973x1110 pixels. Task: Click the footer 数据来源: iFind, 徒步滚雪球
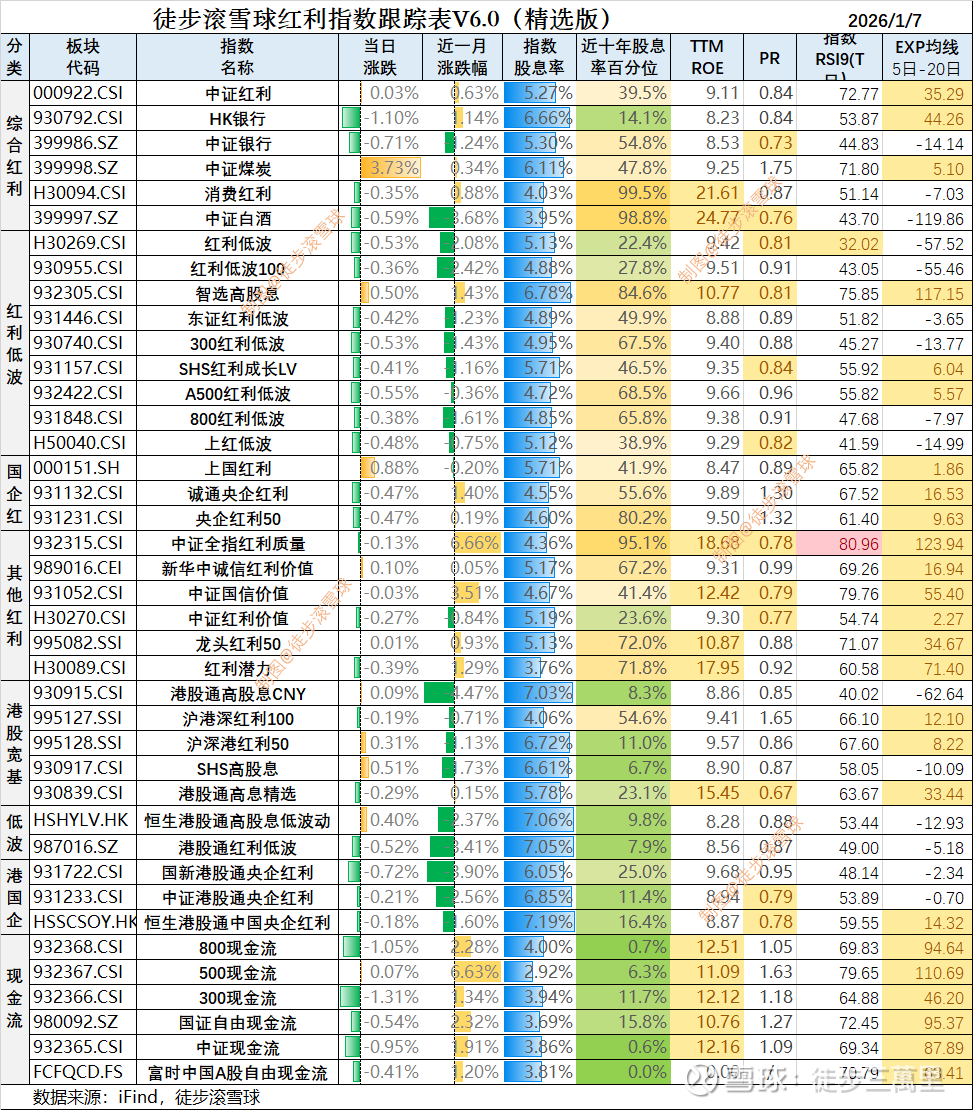(x=147, y=1097)
